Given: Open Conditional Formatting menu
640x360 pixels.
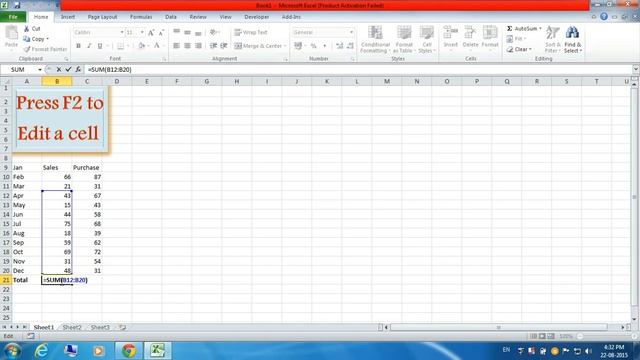Looking at the screenshot, I should [x=375, y=39].
